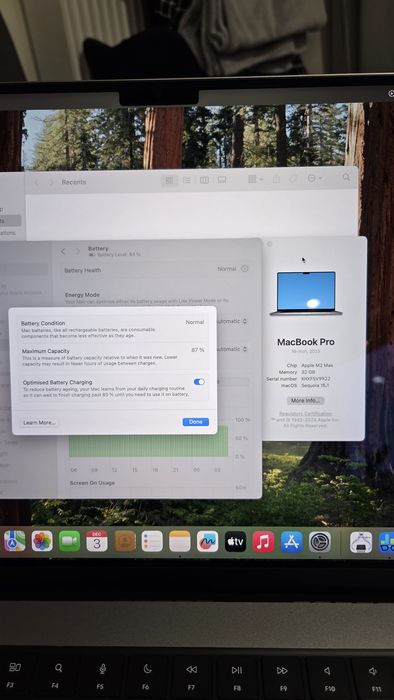Open the Calendar app in Dock
Viewport: 394px width, 700px height.
point(97,541)
